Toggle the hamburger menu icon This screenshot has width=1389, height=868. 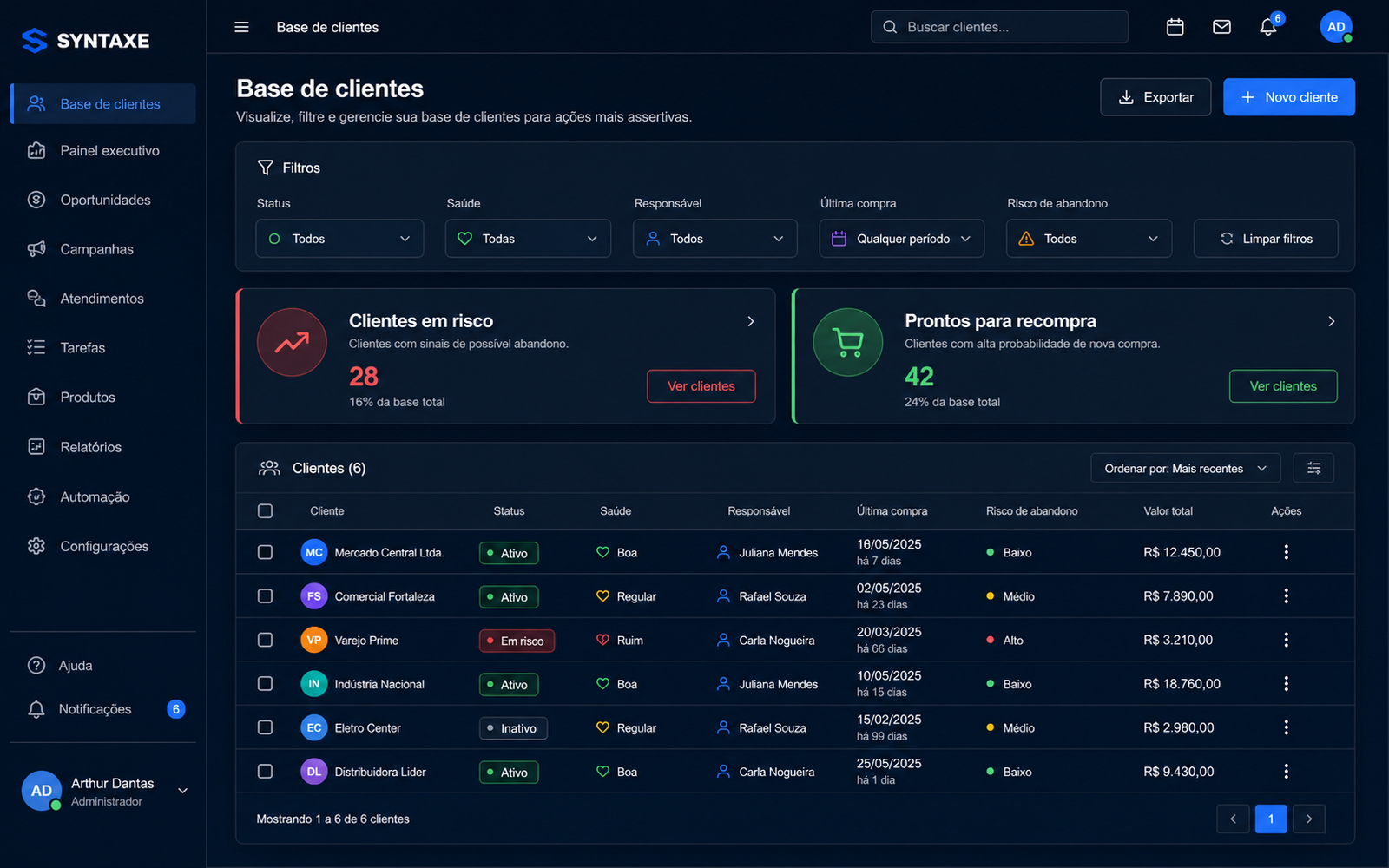(241, 27)
